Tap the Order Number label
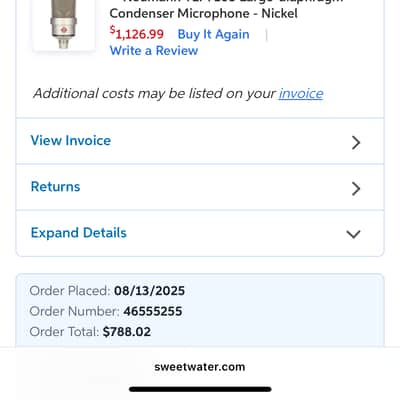This screenshot has width=400, height=400. 74,311
